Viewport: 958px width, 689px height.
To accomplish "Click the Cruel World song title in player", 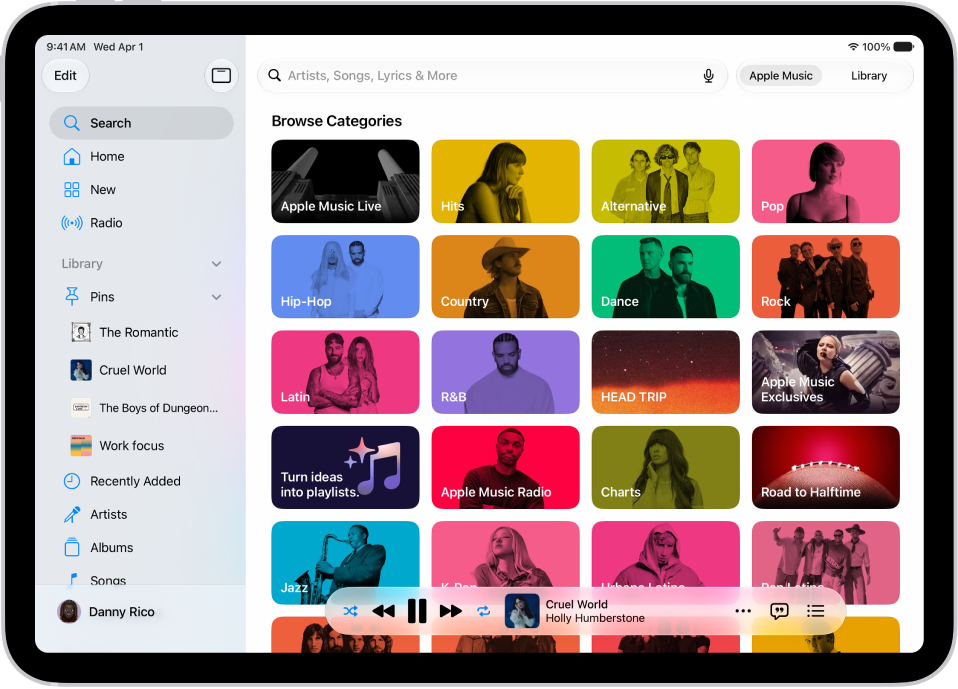I will click(x=576, y=604).
